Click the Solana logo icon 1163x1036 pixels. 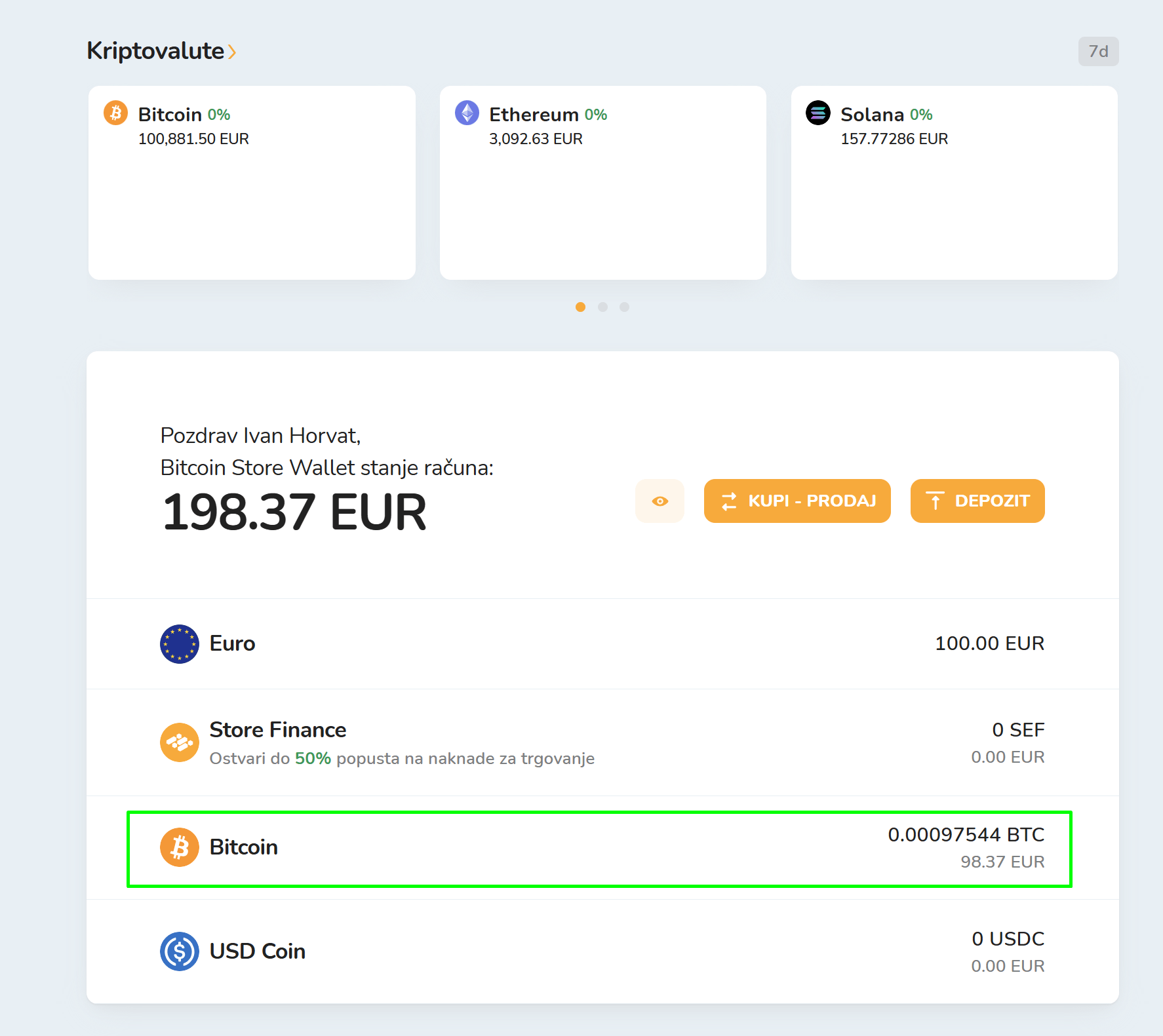[818, 113]
